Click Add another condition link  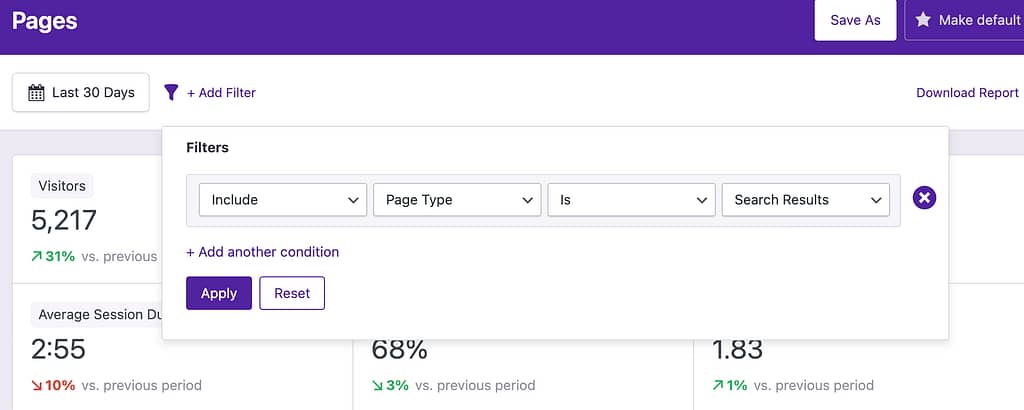[262, 252]
